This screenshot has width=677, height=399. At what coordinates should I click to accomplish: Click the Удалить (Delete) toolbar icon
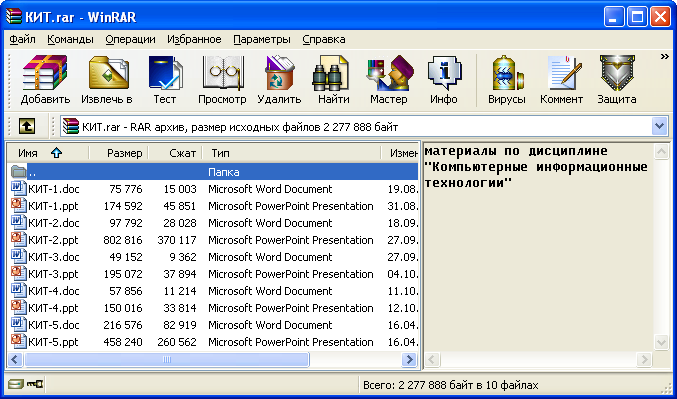(279, 73)
